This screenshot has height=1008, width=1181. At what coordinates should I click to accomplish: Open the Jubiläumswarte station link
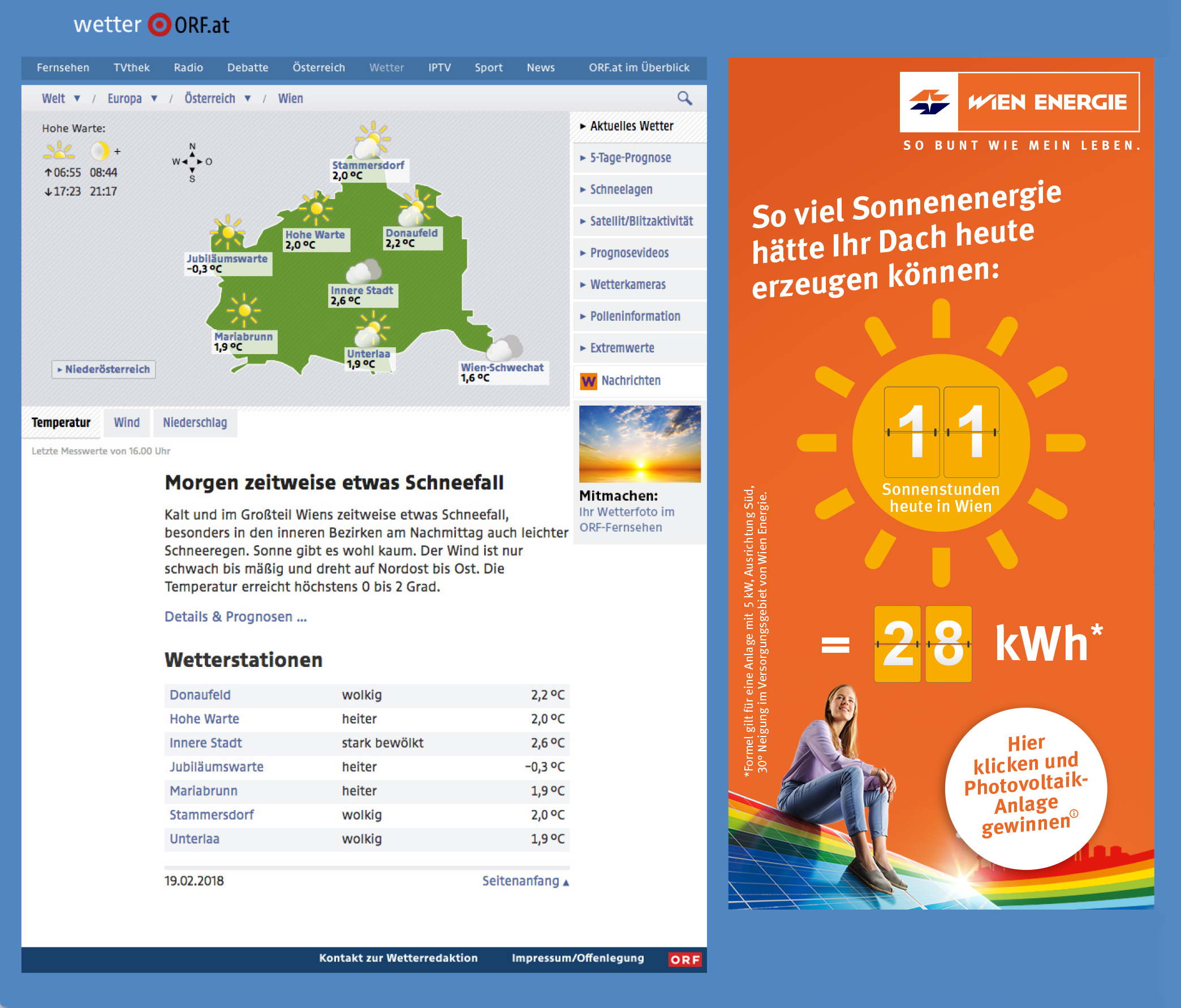pyautogui.click(x=217, y=768)
